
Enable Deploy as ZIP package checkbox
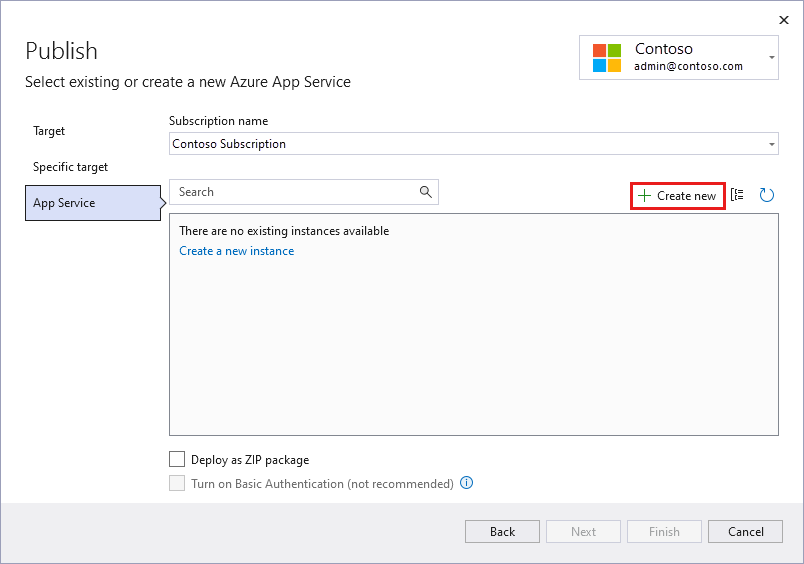(177, 460)
